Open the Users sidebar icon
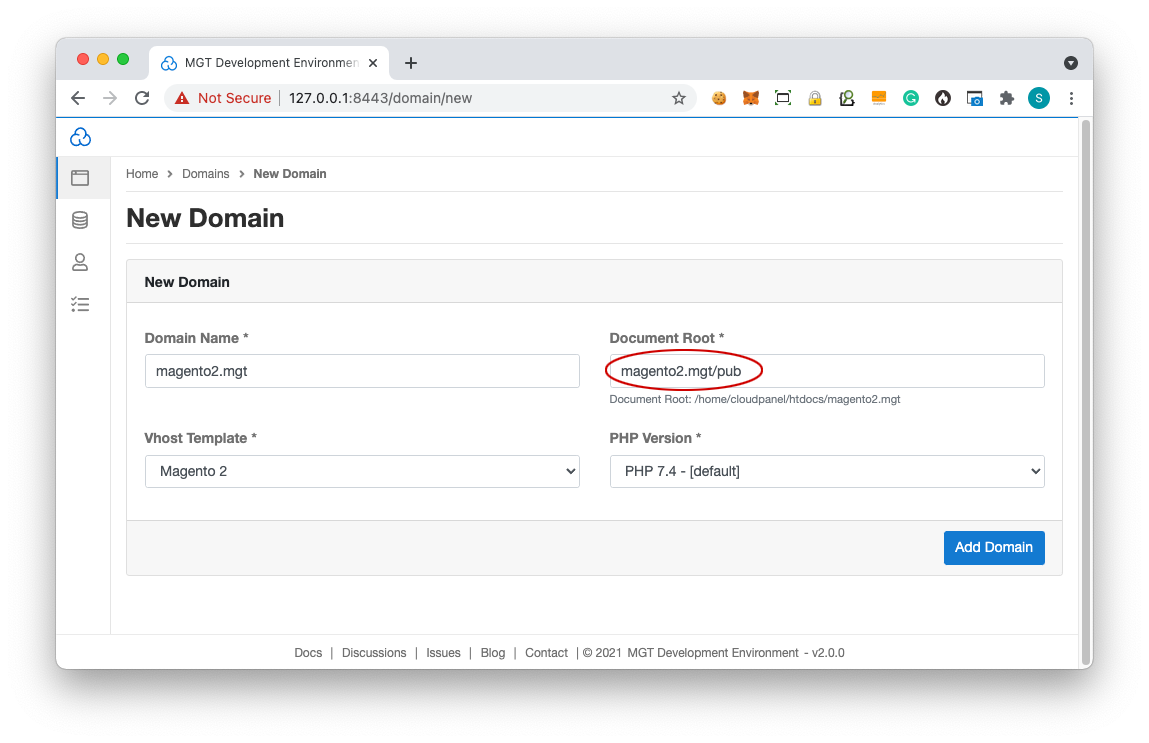This screenshot has height=743, width=1149. 80,262
